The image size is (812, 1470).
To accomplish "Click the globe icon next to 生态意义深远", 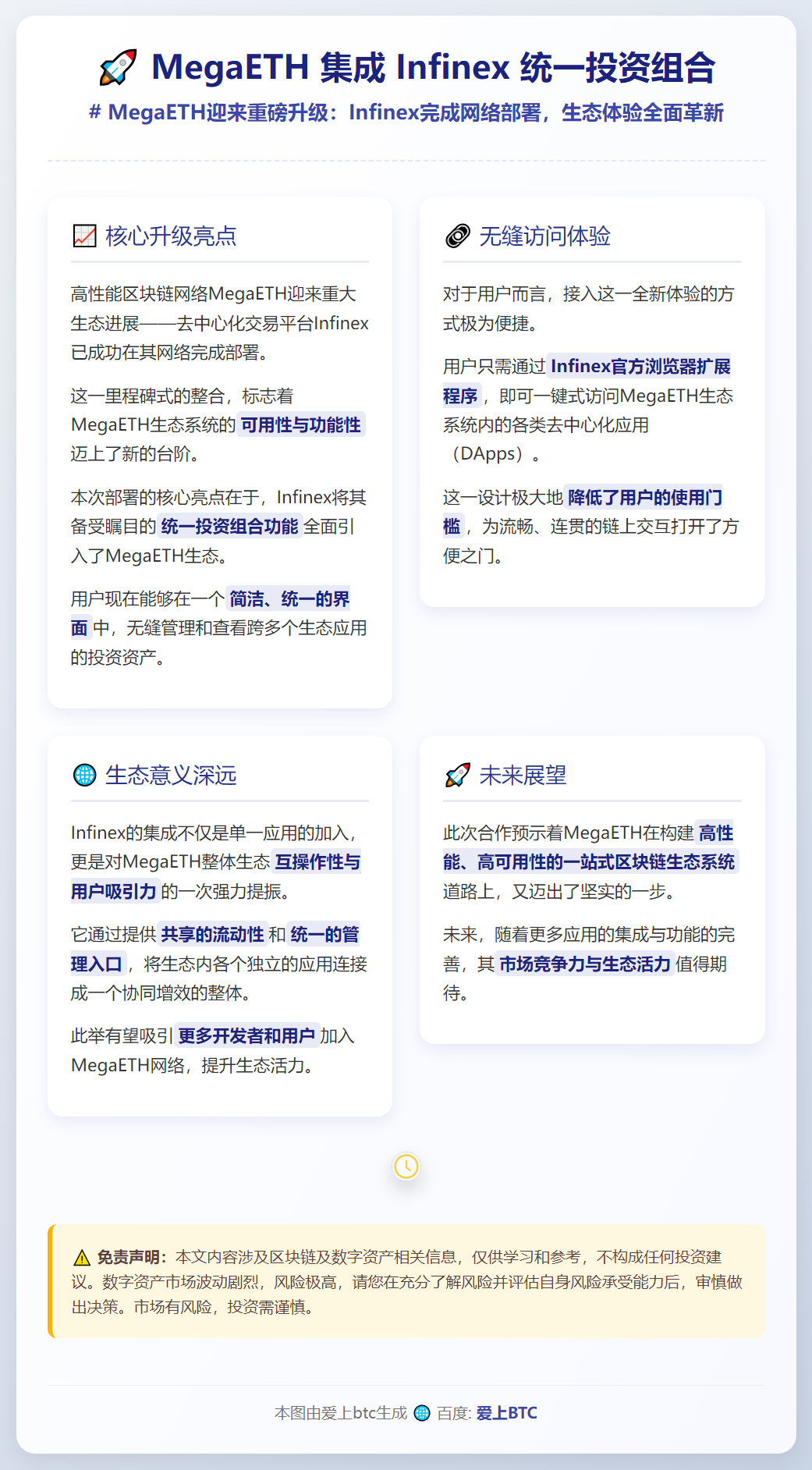I will tap(84, 775).
